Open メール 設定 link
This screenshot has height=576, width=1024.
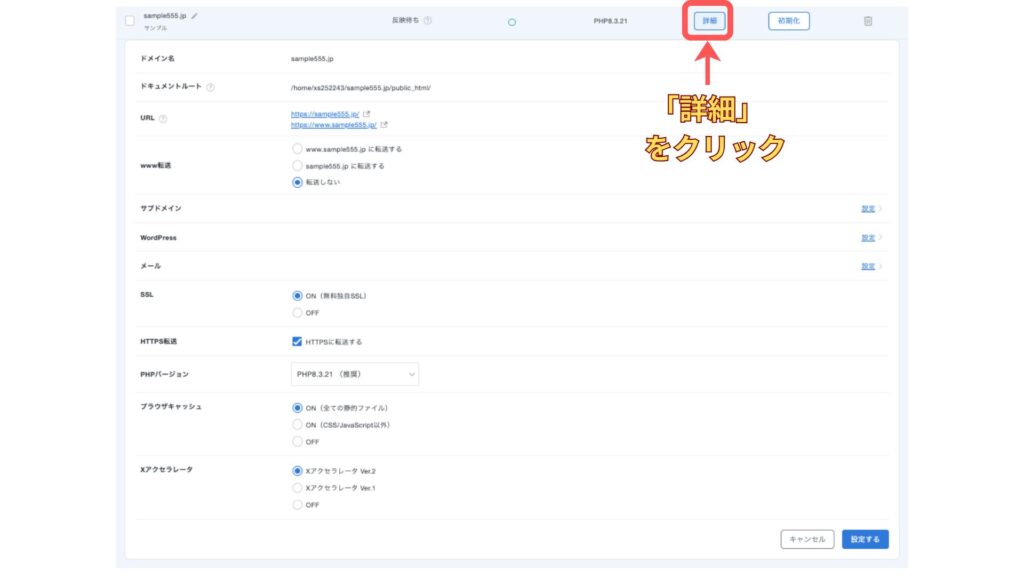click(x=868, y=267)
